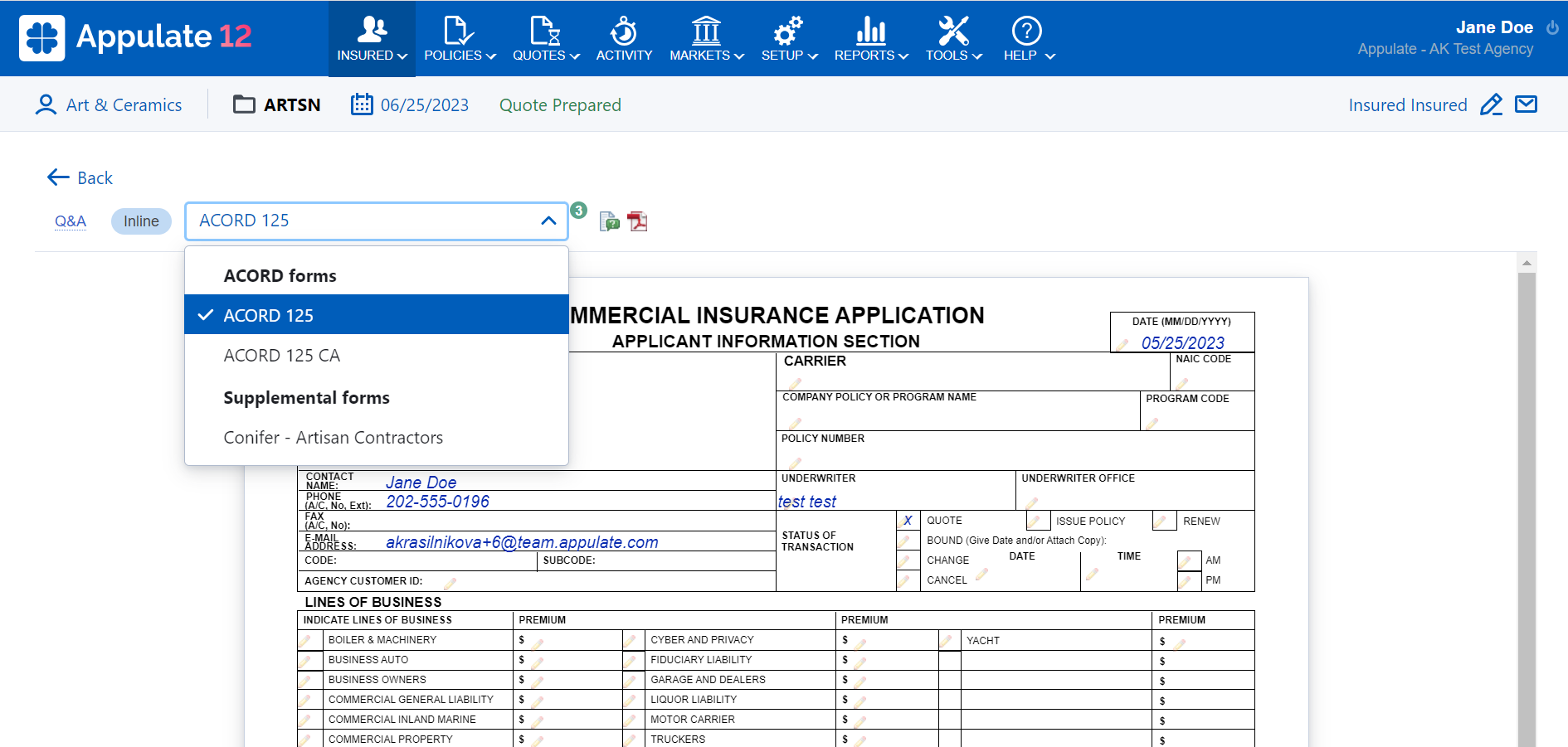Viewport: 1568px width, 747px height.
Task: Click the person icon beside Art & Ceramics
Action: tap(46, 104)
